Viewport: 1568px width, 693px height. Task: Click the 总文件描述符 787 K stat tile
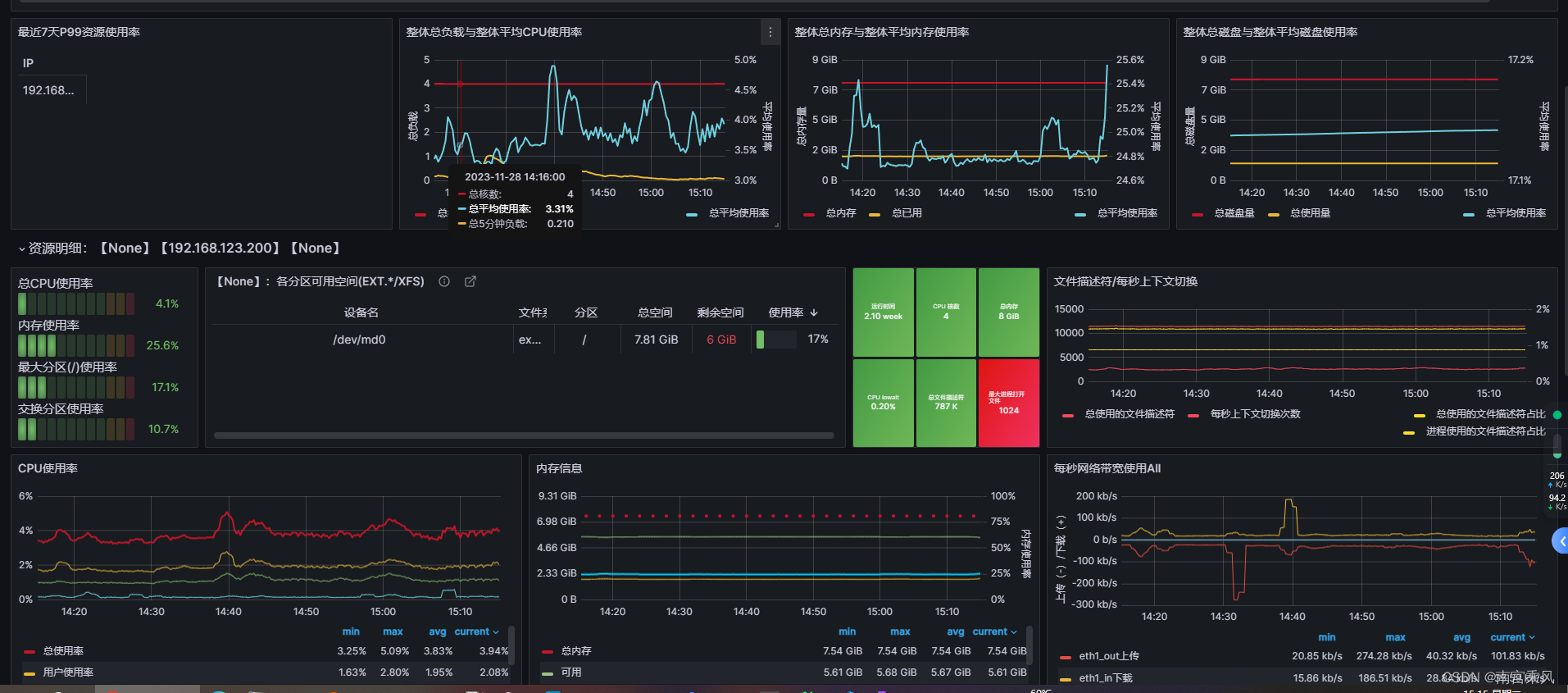946,403
